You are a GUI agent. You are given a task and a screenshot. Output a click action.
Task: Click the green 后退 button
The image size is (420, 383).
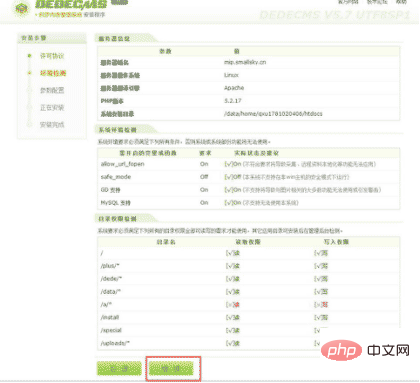(x=119, y=368)
